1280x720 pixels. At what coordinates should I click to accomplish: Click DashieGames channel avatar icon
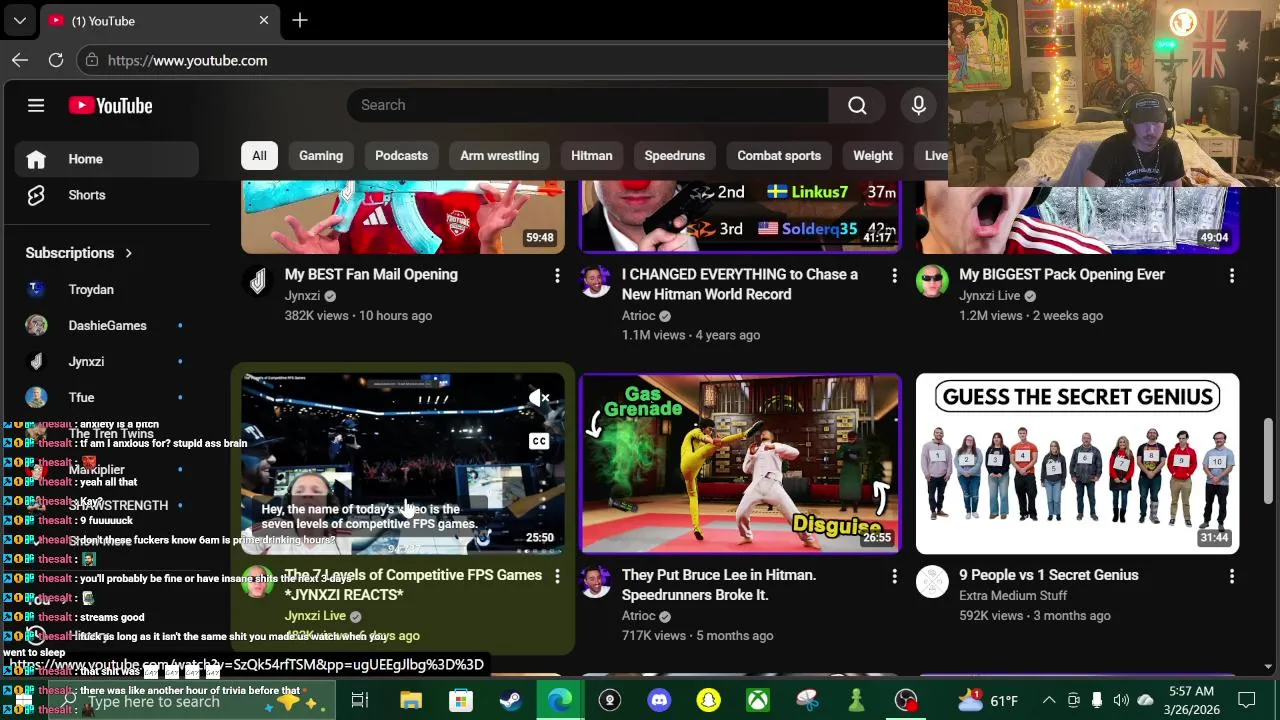click(36, 325)
